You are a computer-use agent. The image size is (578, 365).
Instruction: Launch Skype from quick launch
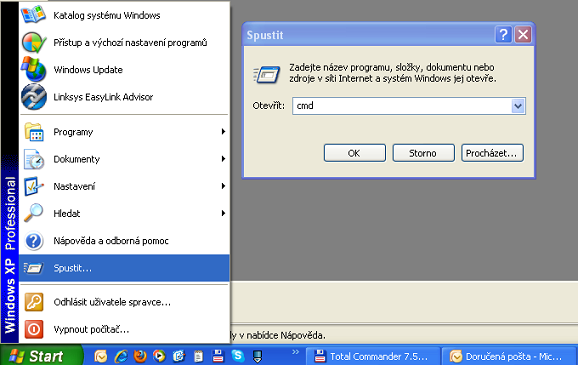[238, 356]
